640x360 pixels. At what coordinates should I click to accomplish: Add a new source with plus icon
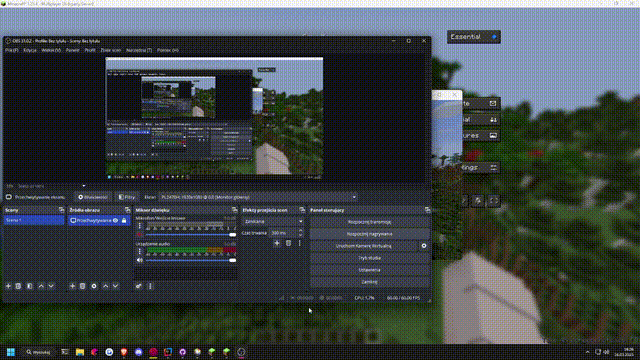(x=72, y=286)
